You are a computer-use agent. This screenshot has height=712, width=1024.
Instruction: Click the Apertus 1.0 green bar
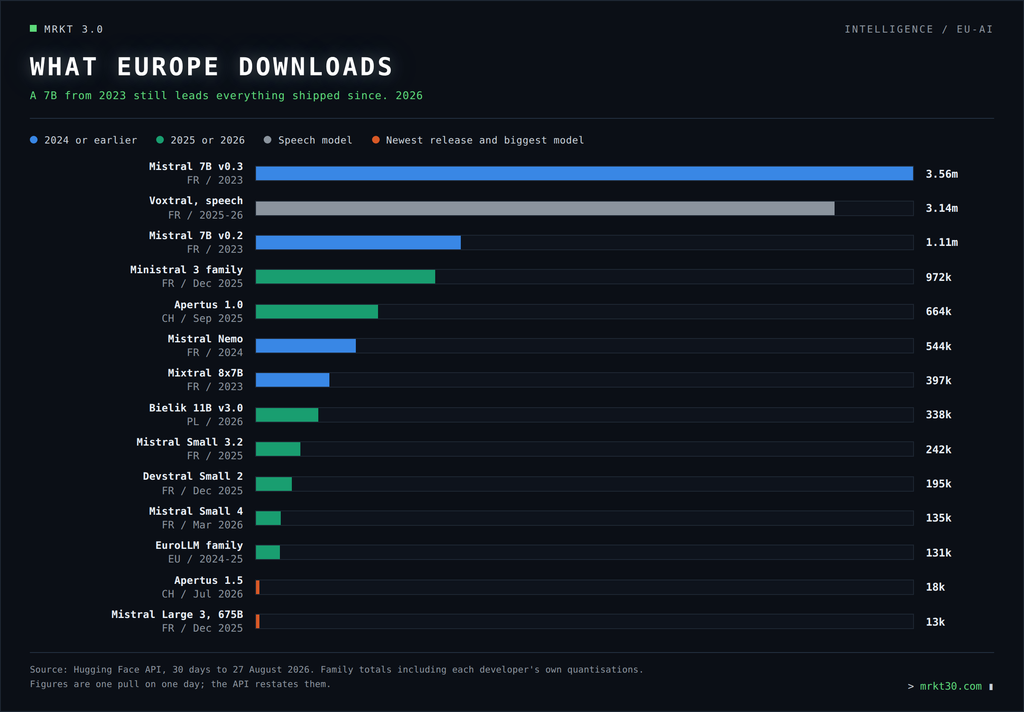point(317,312)
